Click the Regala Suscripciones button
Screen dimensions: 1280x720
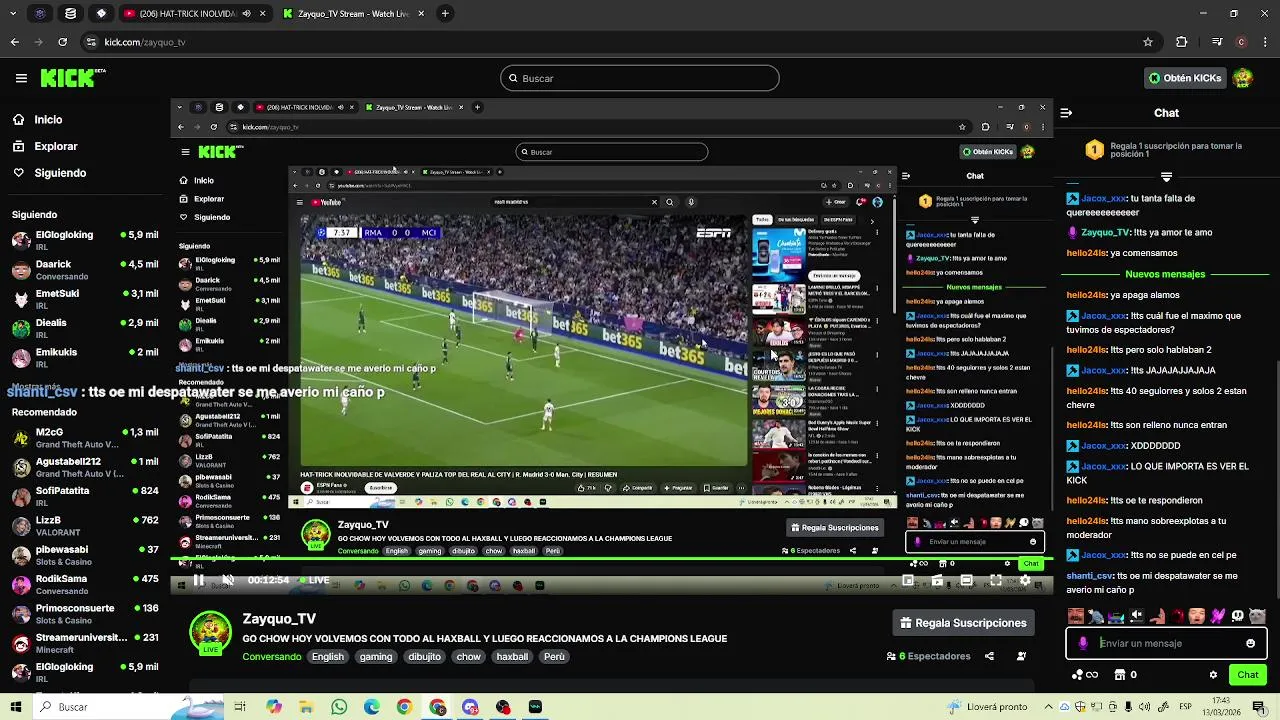click(964, 623)
